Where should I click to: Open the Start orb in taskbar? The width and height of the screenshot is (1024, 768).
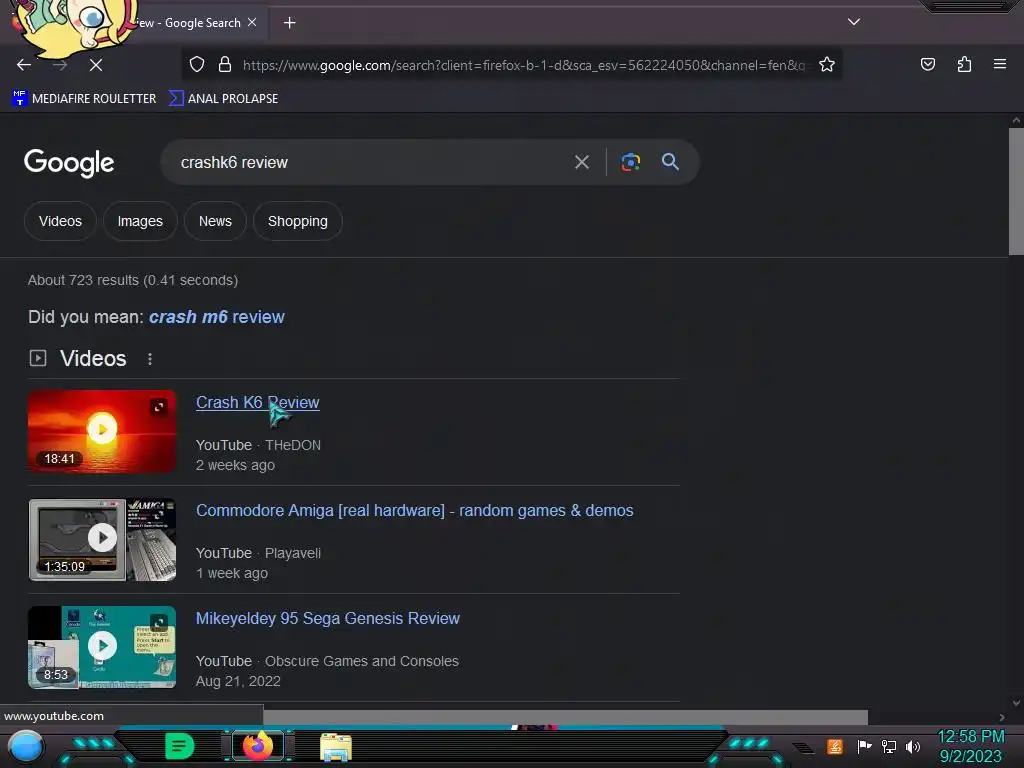pos(26,746)
